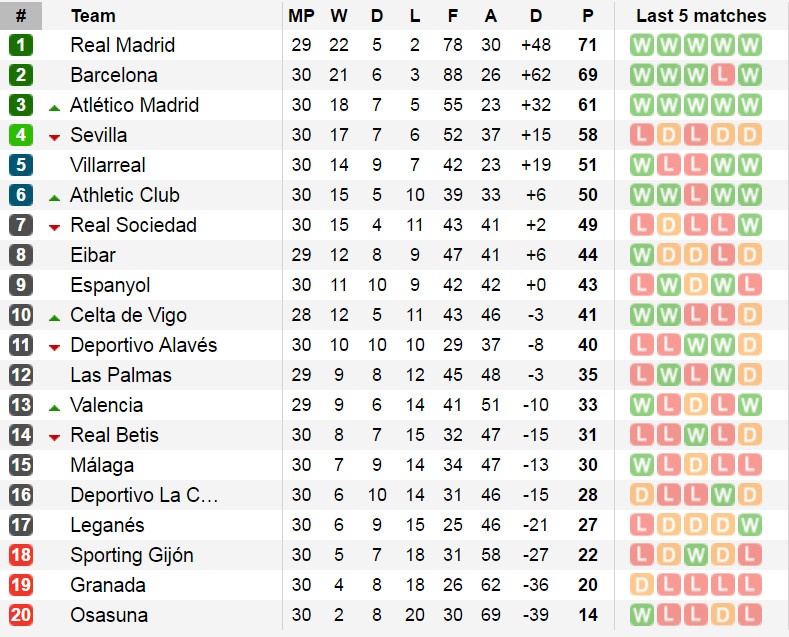Viewport: 789px width, 637px height.
Task: Select the Deportivo La C… team name
Action: click(x=144, y=495)
